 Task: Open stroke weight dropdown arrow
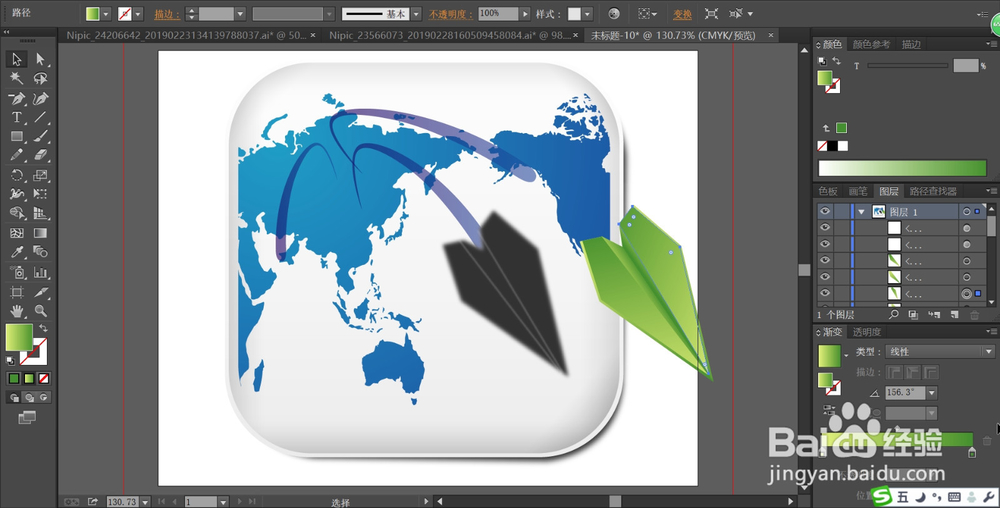(x=240, y=13)
